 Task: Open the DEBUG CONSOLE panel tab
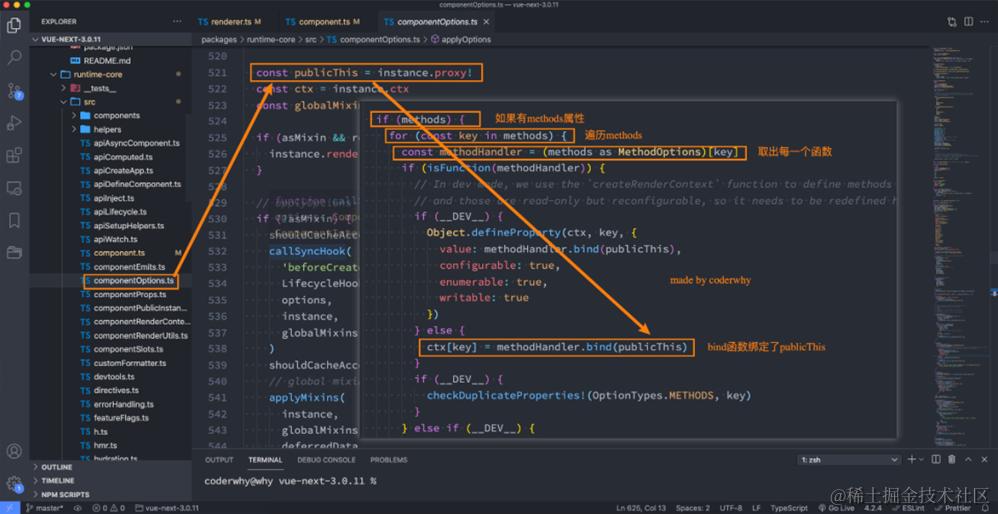coord(326,460)
